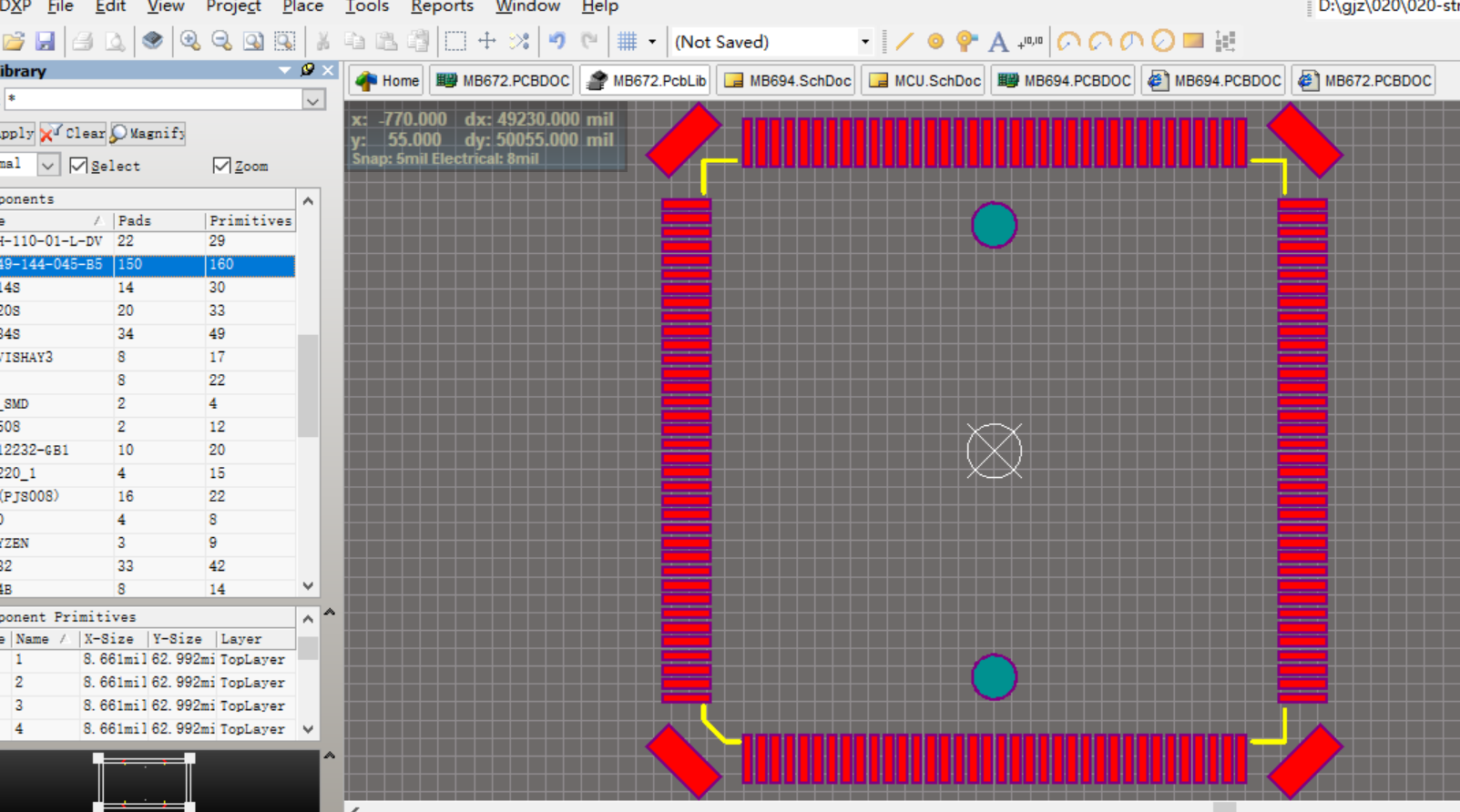The width and height of the screenshot is (1460, 812).
Task: Fit the document with the zoom-fit icon
Action: pyautogui.click(x=253, y=42)
